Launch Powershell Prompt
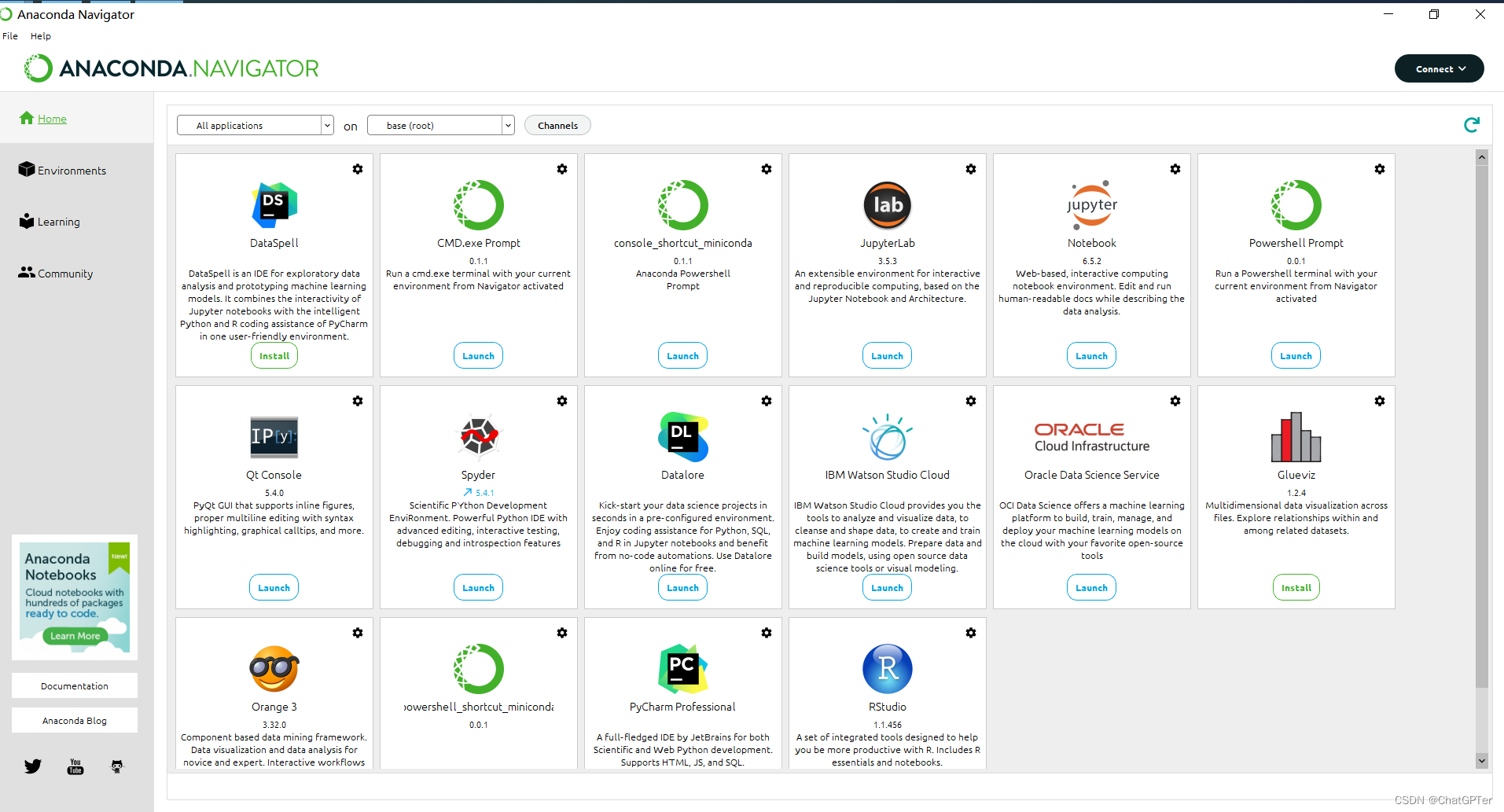 coord(1296,356)
